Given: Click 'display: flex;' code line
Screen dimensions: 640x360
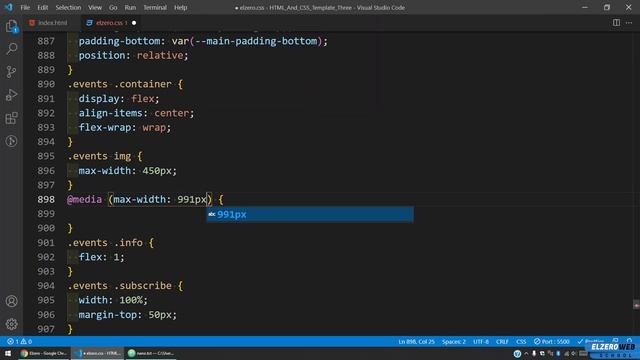Looking at the screenshot, I should (119, 98).
